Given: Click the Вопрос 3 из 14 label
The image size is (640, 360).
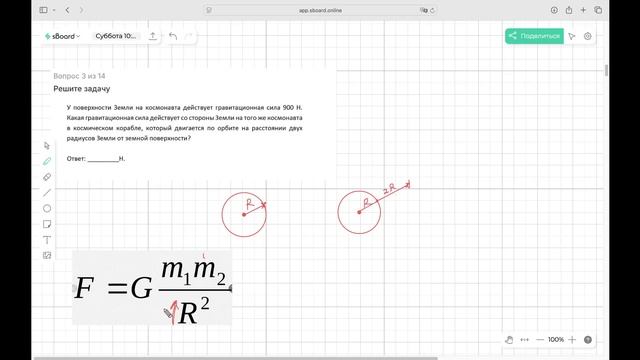Looking at the screenshot, I should coord(79,76).
